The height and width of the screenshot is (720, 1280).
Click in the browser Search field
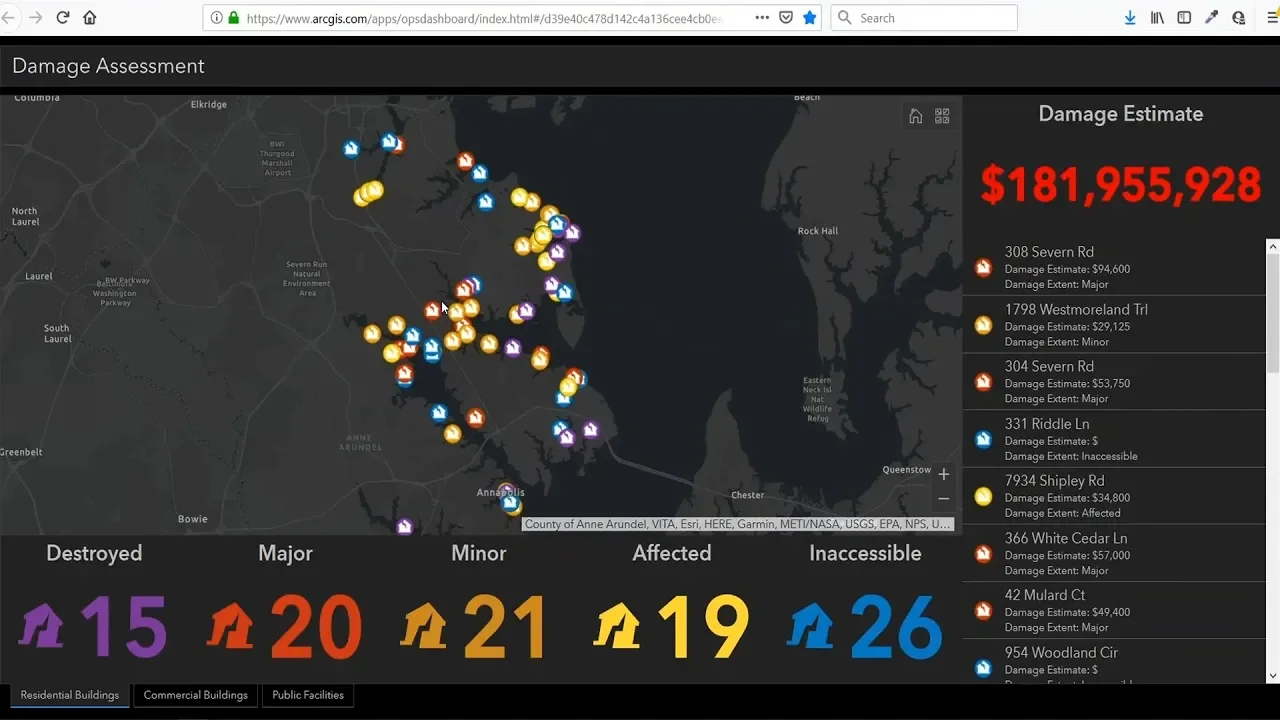coord(924,18)
